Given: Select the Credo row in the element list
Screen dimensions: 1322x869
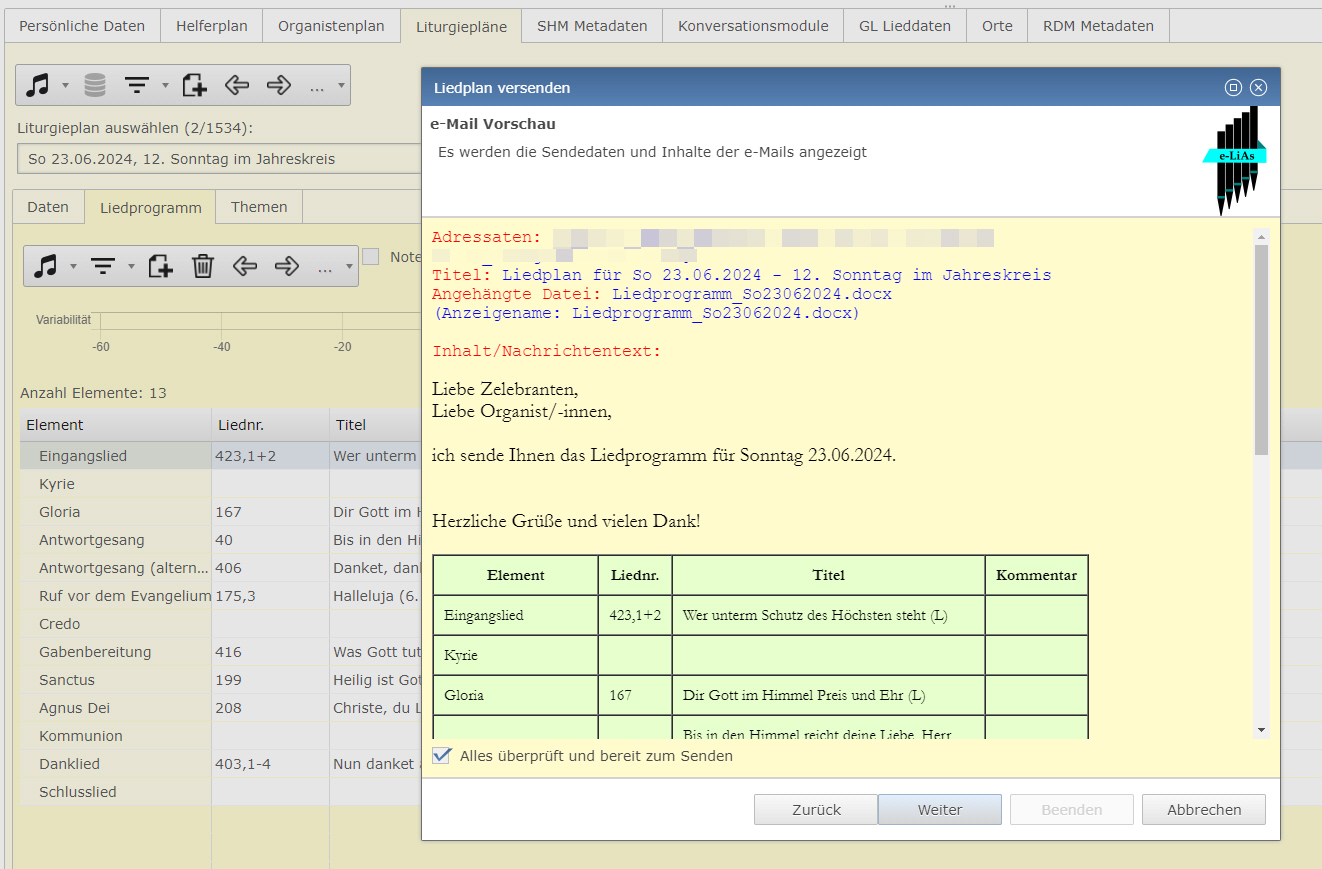Looking at the screenshot, I should [x=220, y=624].
